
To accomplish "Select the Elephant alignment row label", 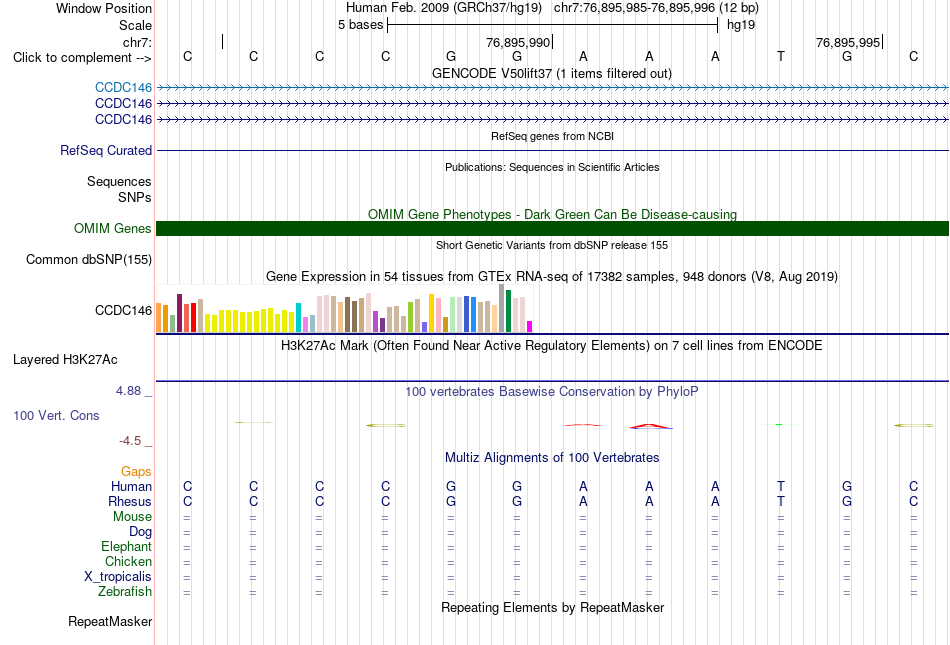I will pos(126,546).
